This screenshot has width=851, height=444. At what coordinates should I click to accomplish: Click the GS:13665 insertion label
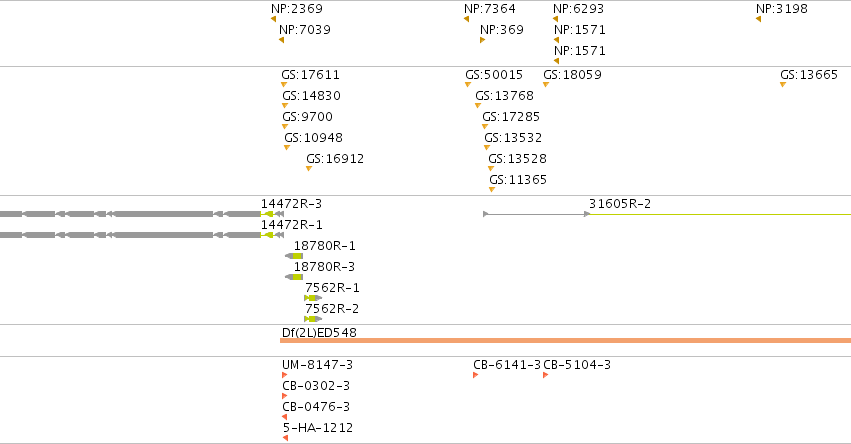pos(809,75)
